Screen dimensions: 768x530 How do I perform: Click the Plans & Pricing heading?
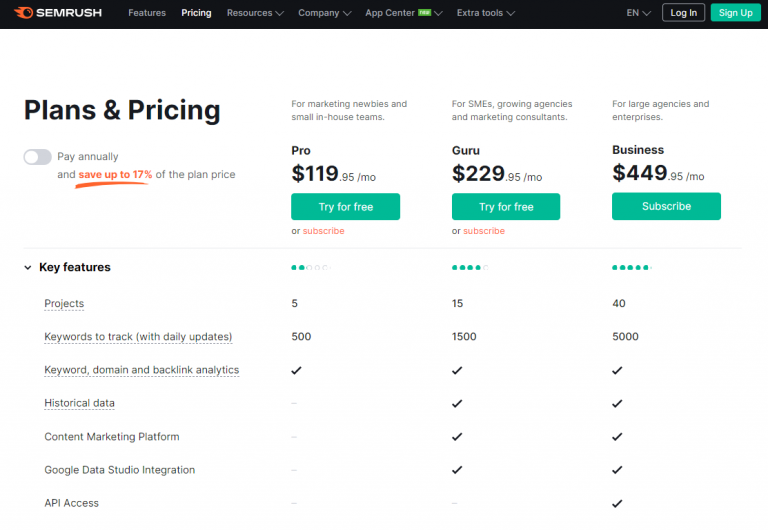pos(122,110)
